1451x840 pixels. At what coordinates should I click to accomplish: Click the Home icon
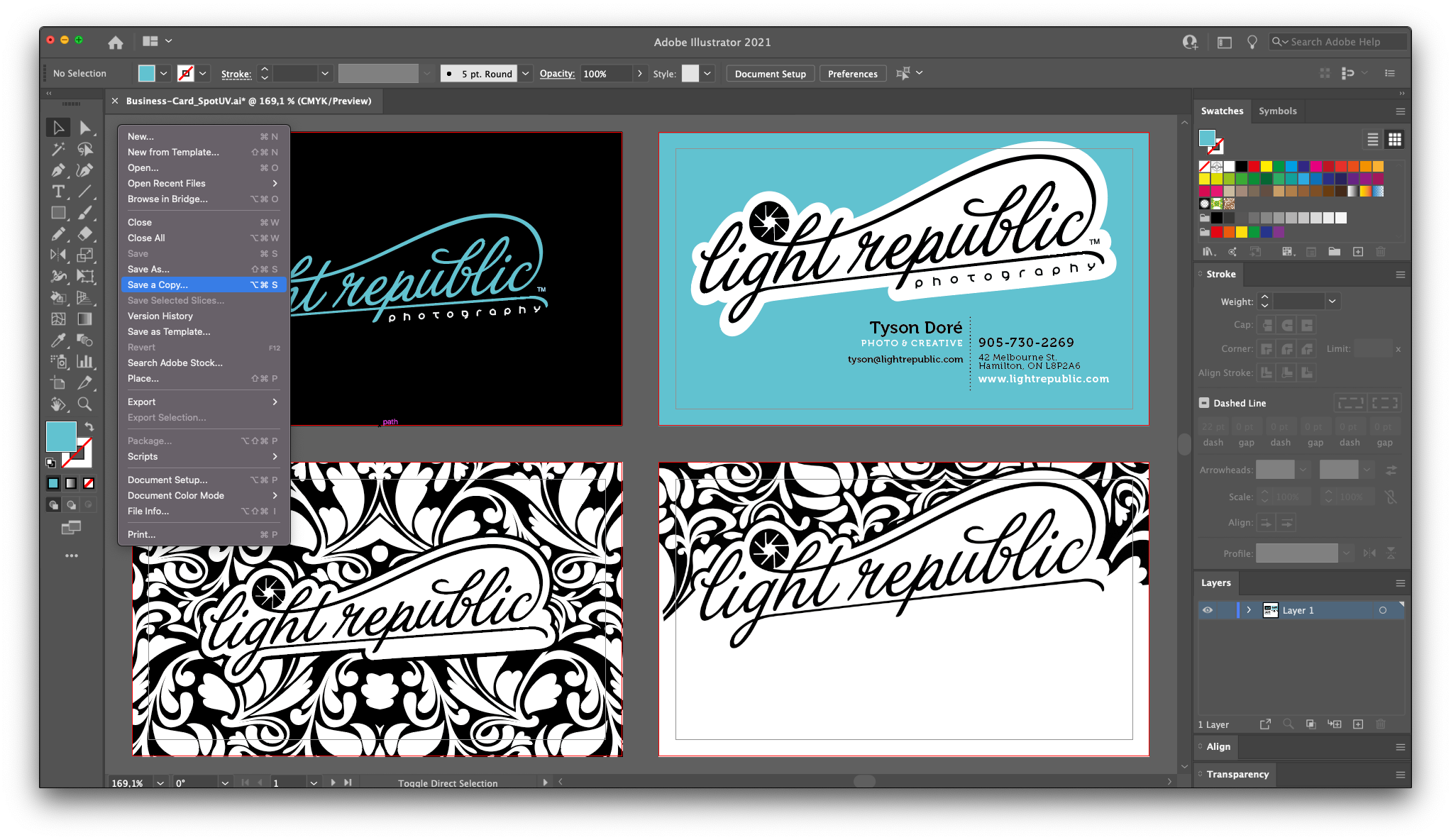[x=116, y=43]
